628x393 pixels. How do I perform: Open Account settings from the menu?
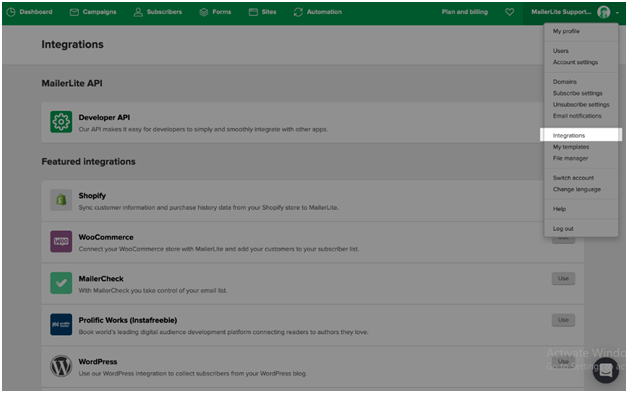click(x=575, y=62)
